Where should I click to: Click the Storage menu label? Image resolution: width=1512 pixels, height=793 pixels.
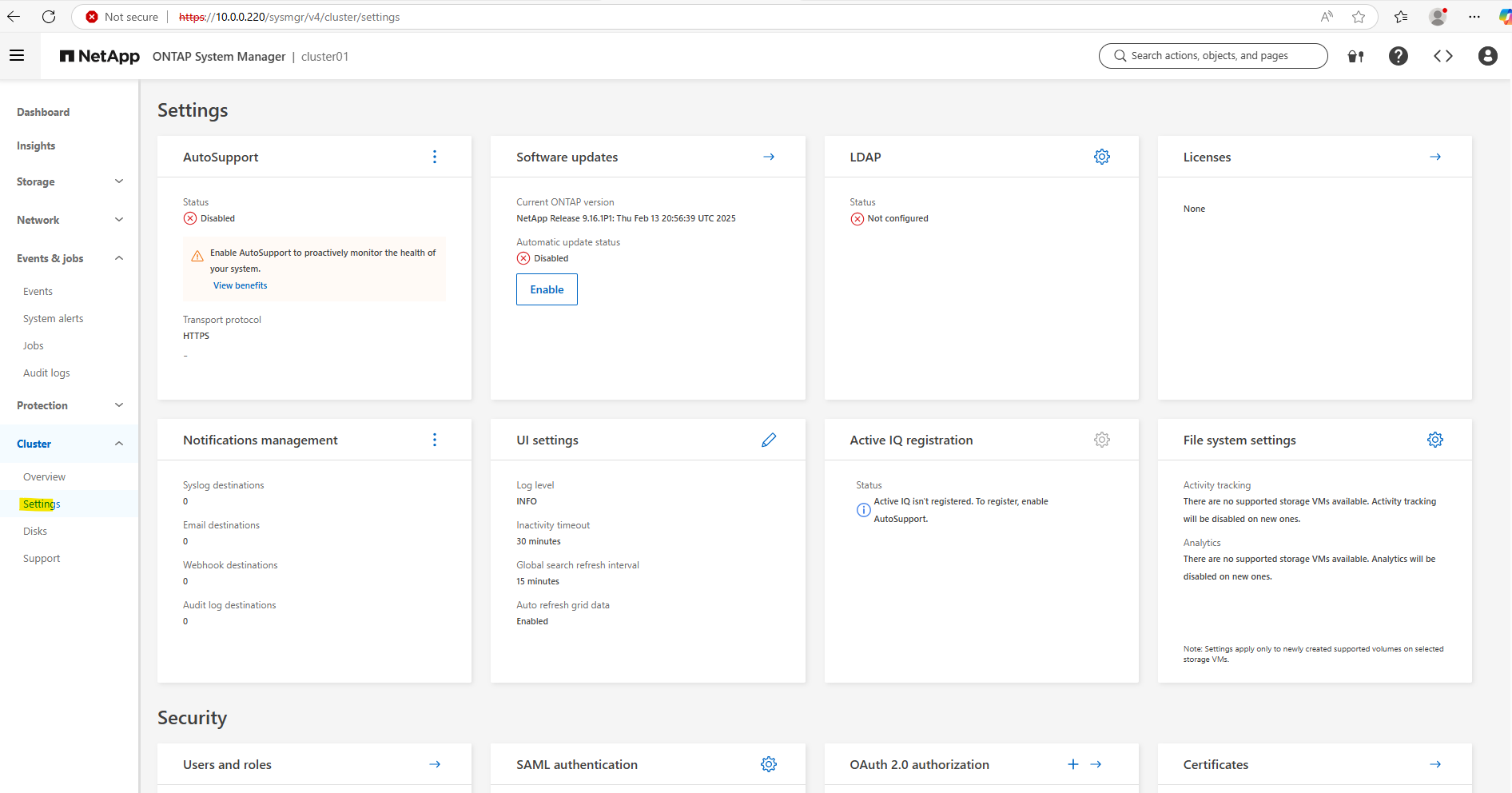36,181
